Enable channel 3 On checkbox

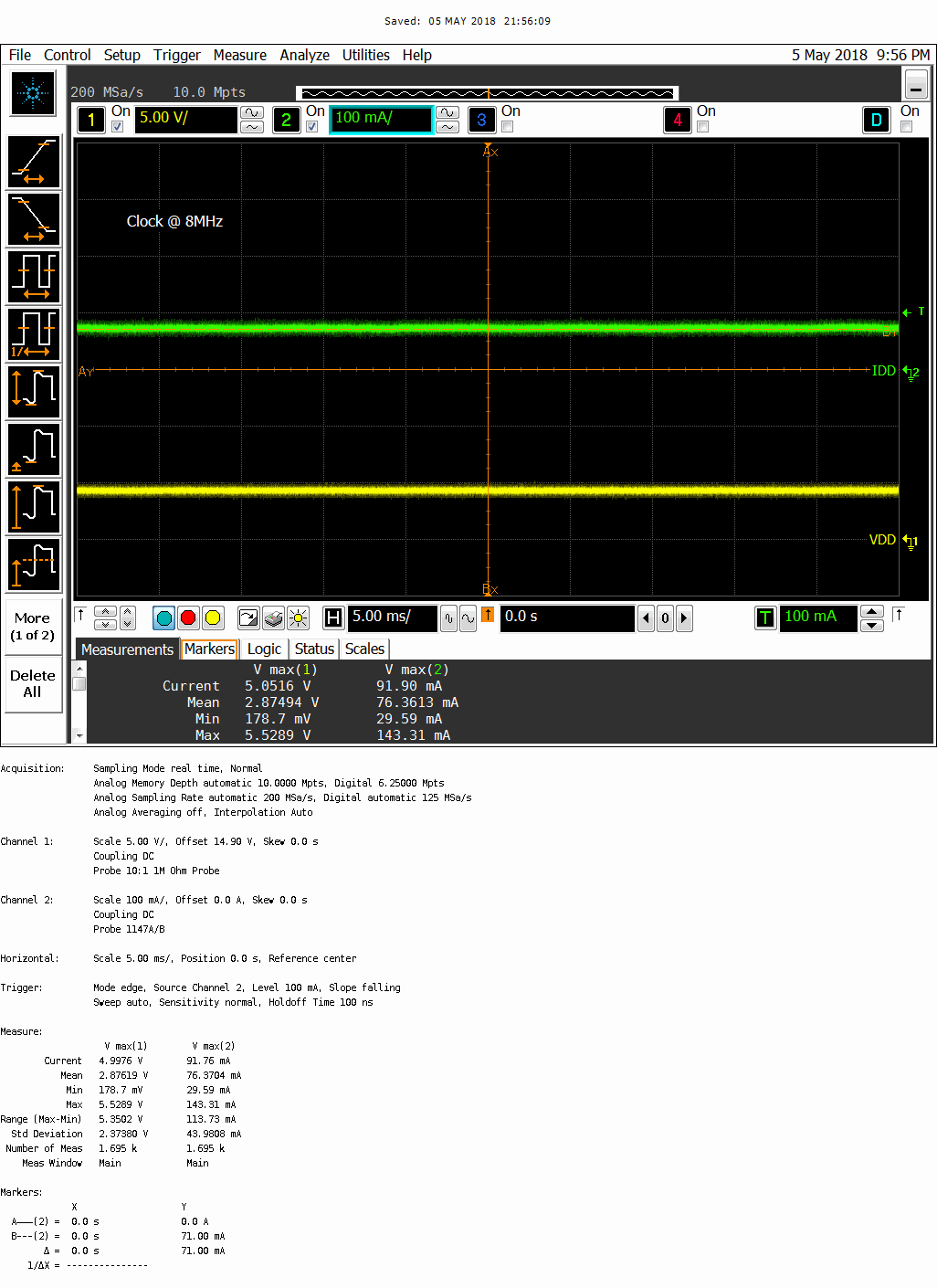point(507,127)
